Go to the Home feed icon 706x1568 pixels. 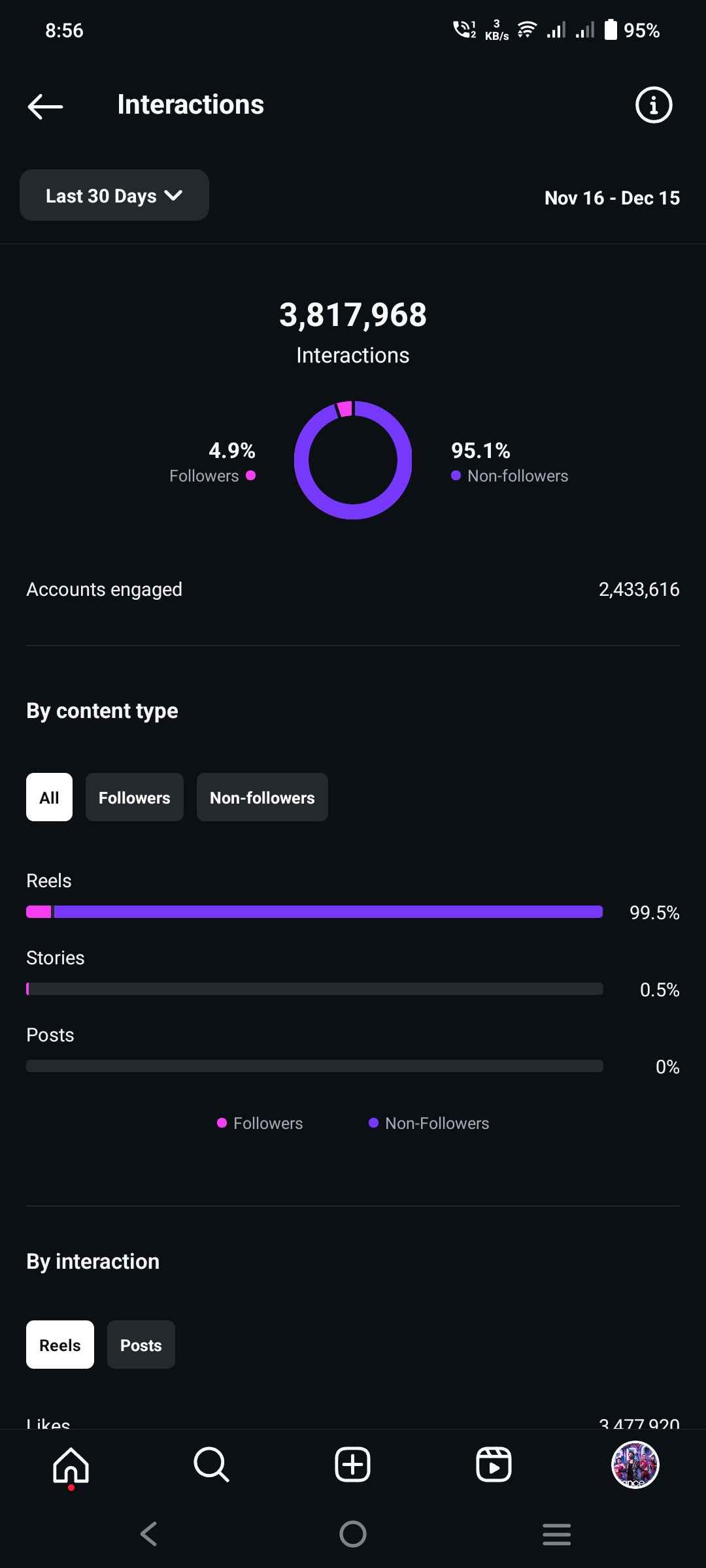[71, 1465]
